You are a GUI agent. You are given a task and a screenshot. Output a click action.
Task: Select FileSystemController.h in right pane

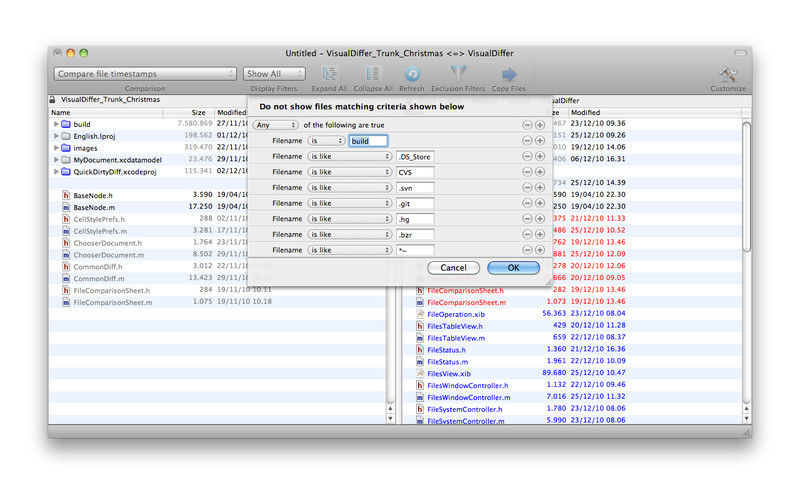tap(465, 409)
